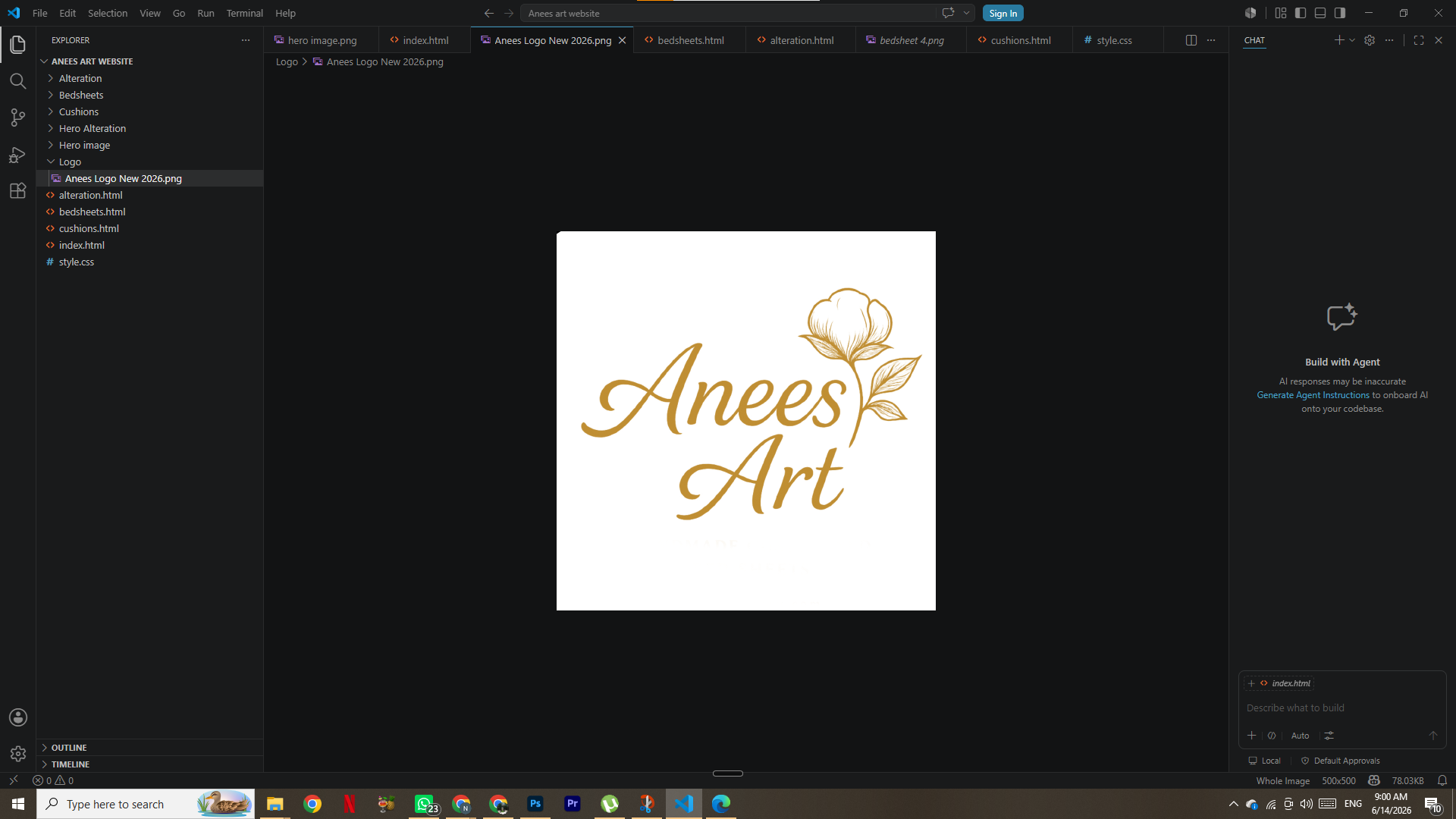
Task: Open the Extensions view
Action: pos(17,191)
